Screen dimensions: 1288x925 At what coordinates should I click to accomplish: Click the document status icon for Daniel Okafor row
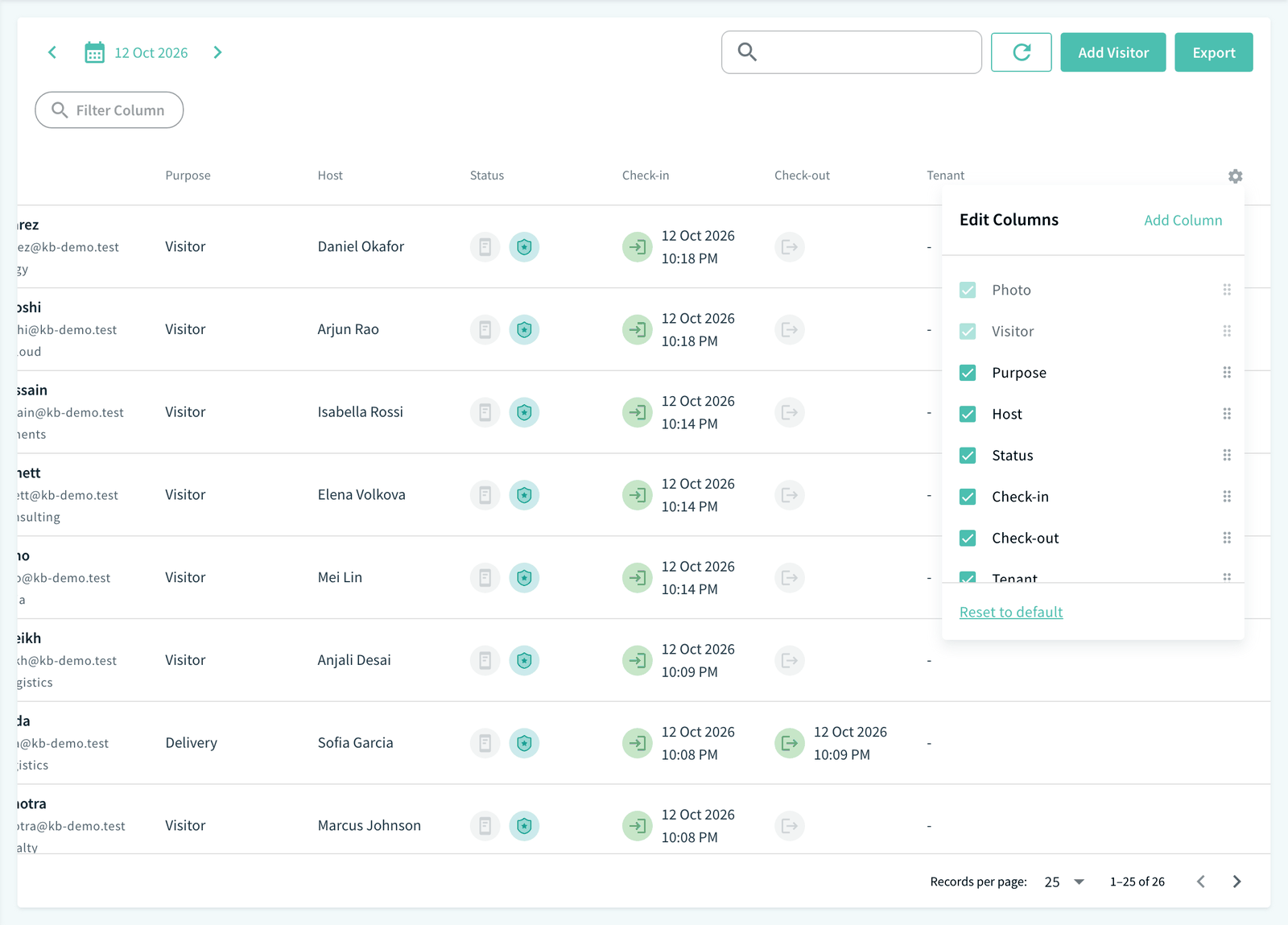[485, 247]
